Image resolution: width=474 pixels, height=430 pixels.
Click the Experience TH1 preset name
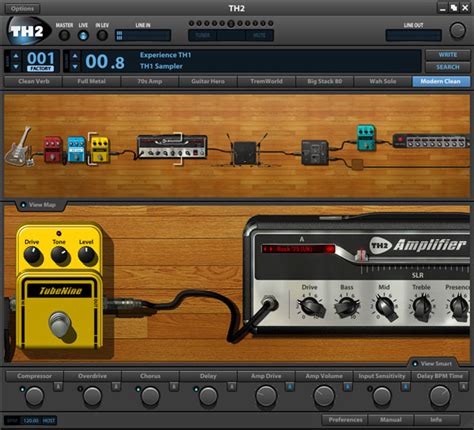click(165, 55)
